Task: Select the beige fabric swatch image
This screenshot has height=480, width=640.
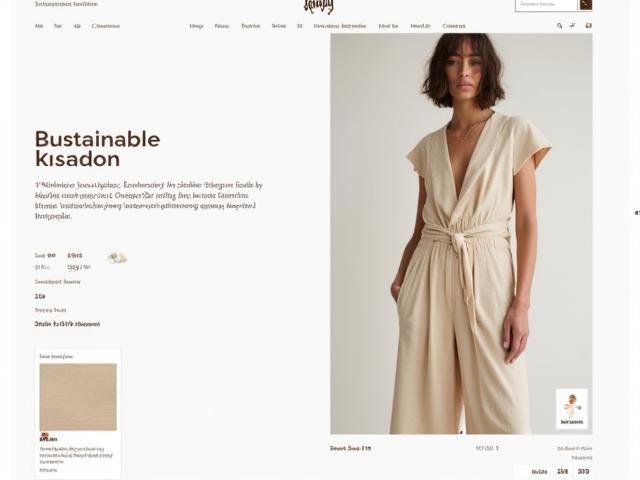Action: click(x=78, y=397)
